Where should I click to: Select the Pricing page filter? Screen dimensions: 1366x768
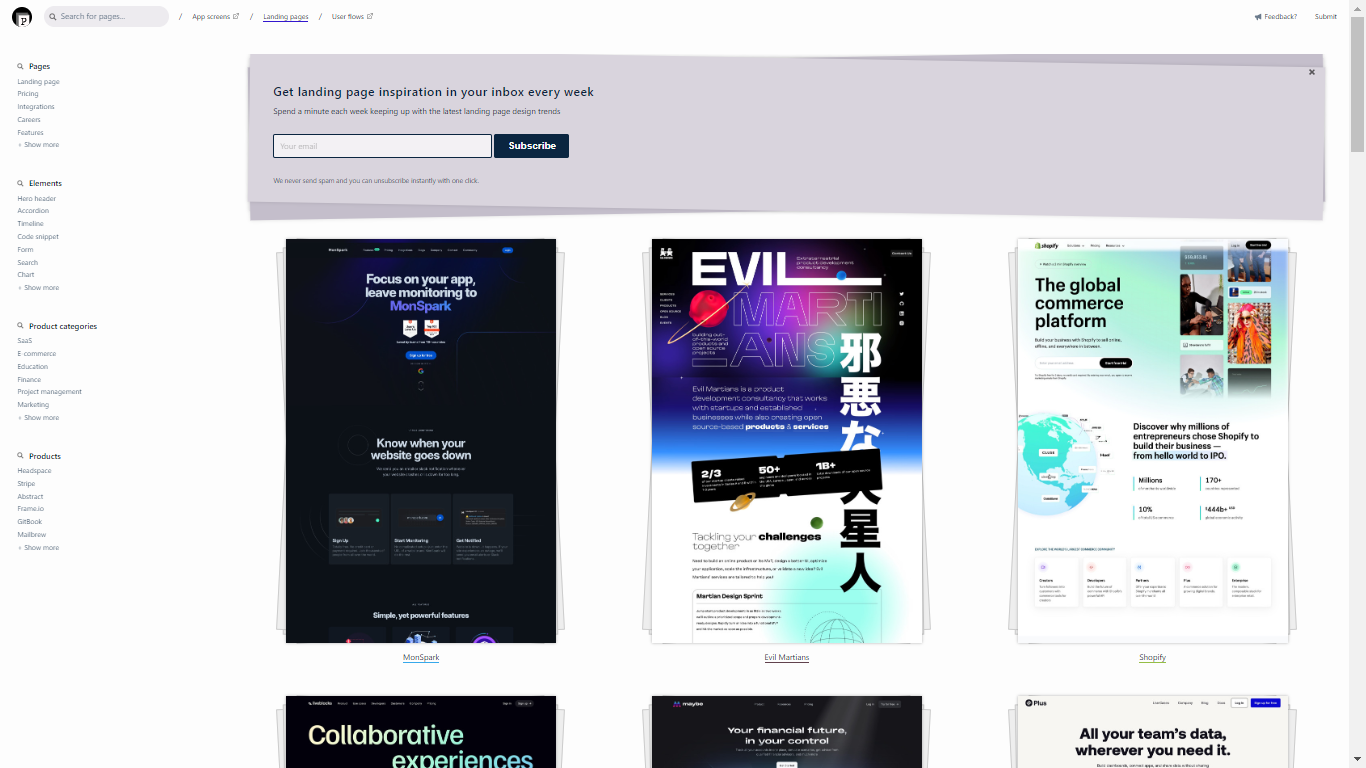(28, 94)
